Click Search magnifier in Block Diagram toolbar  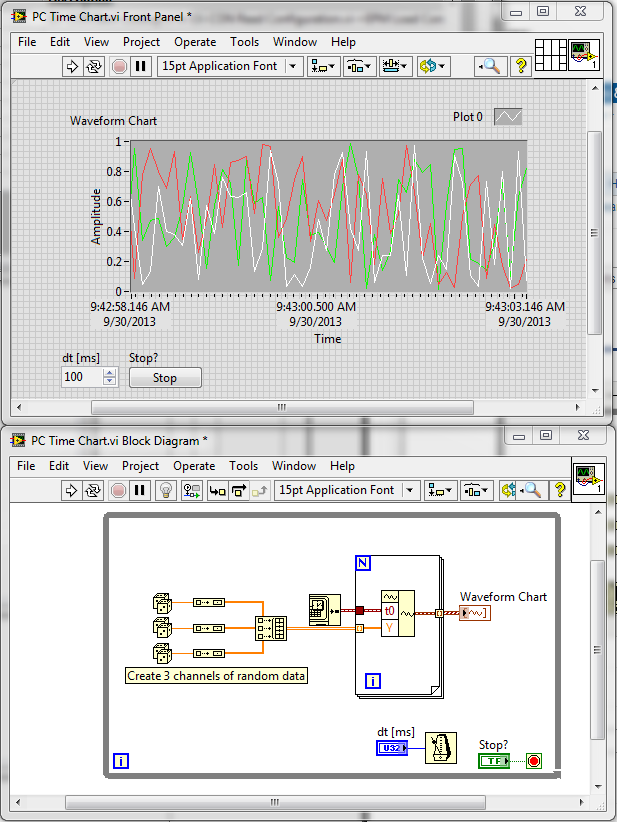[531, 491]
